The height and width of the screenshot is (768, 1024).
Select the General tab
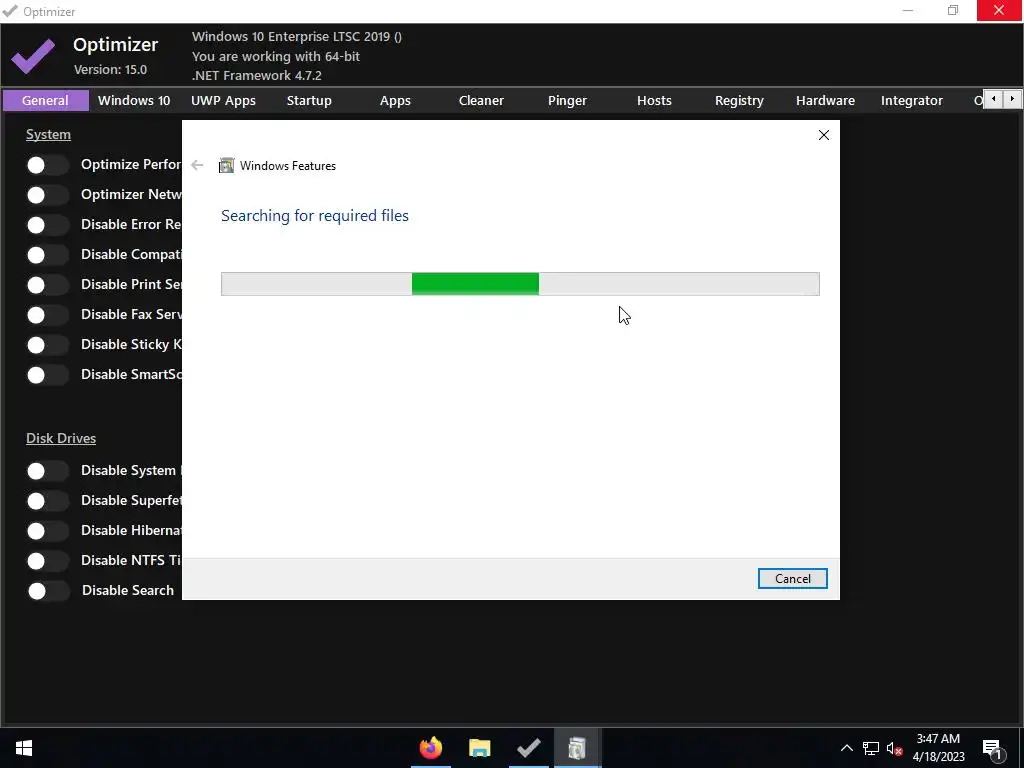[x=45, y=101]
